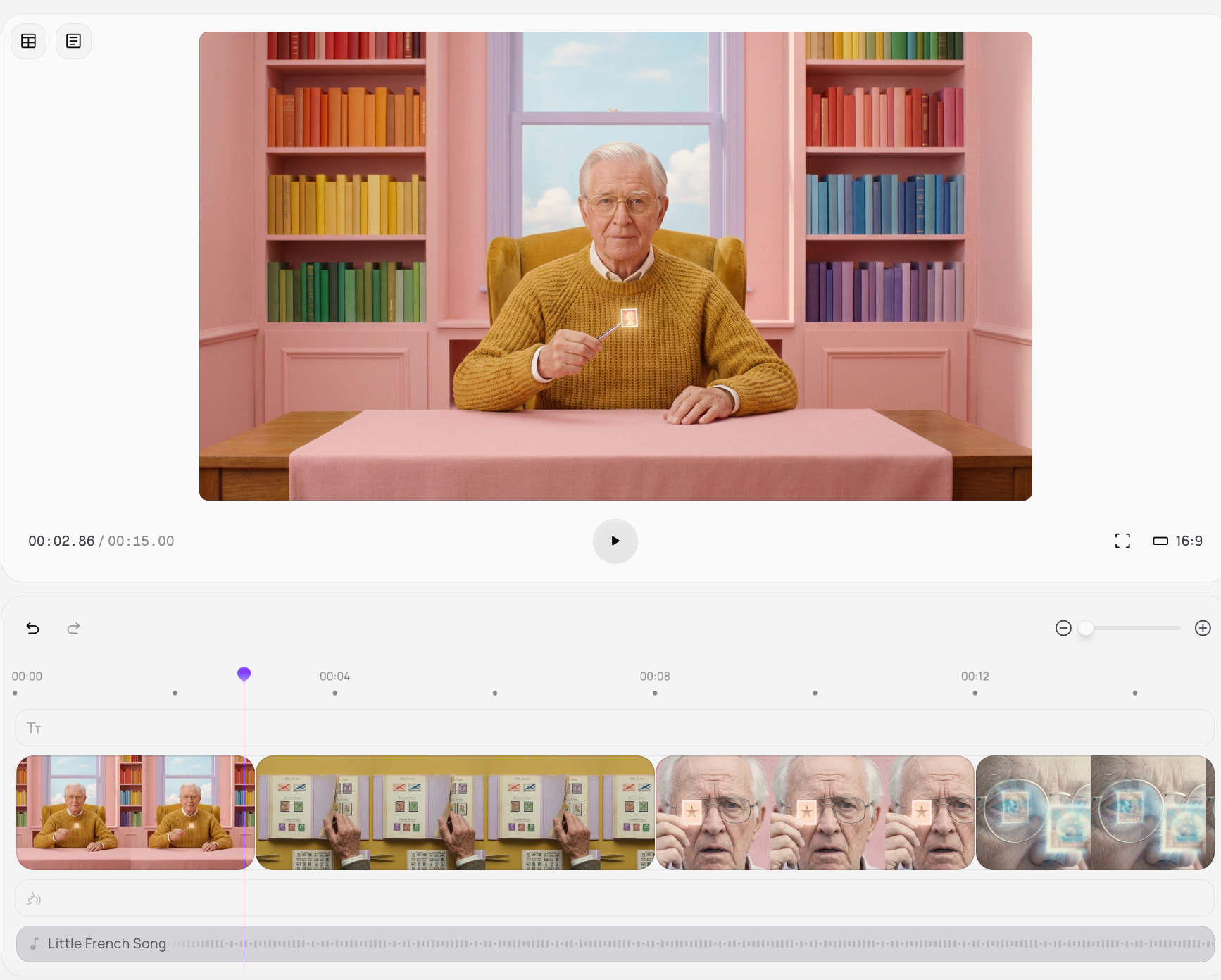Select the glasses reflection clip
Viewport: 1221px width, 980px height.
[x=1094, y=812]
